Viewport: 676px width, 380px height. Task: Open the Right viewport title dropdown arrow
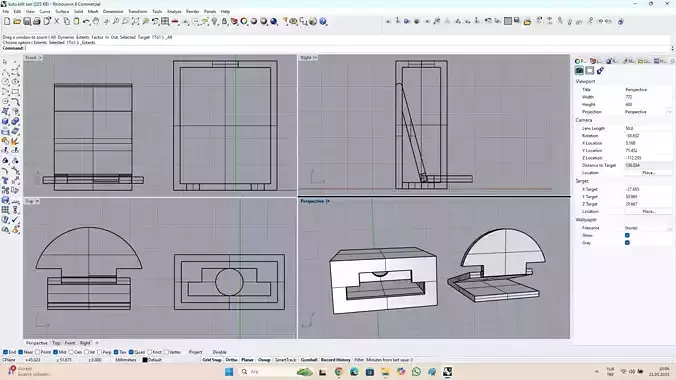coord(315,57)
